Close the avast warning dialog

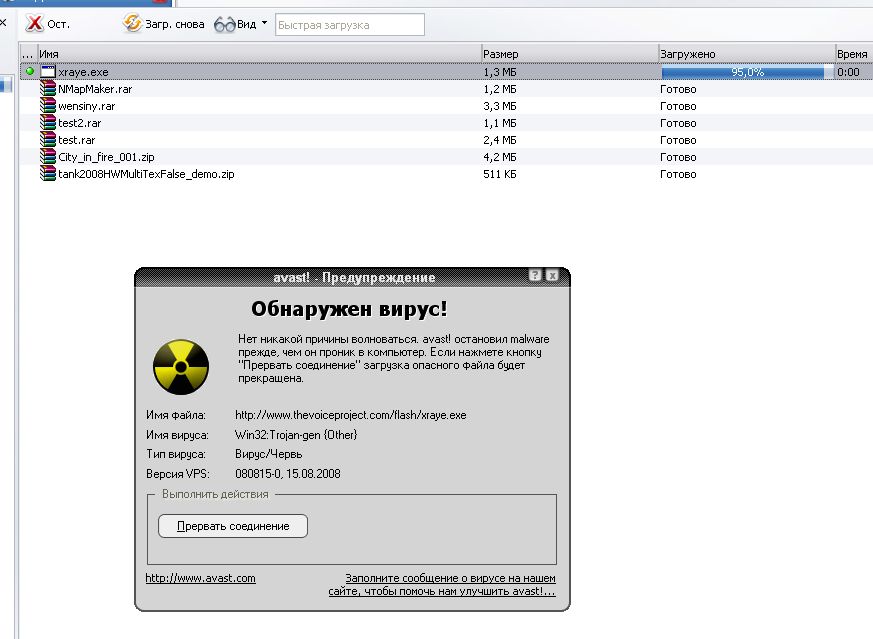click(552, 276)
